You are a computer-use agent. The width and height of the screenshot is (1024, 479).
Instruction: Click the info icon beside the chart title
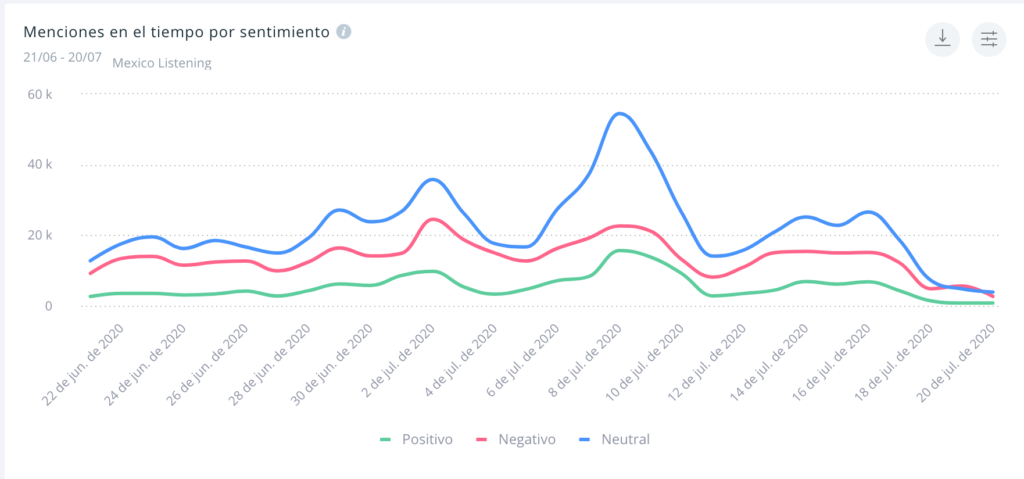344,31
